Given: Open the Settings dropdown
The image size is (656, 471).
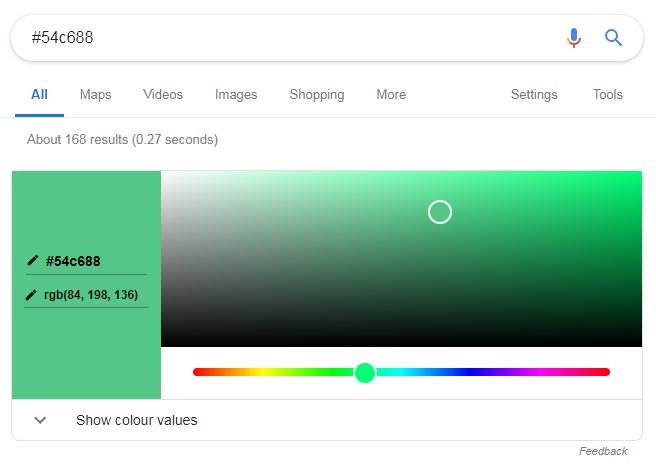Looking at the screenshot, I should coord(534,95).
